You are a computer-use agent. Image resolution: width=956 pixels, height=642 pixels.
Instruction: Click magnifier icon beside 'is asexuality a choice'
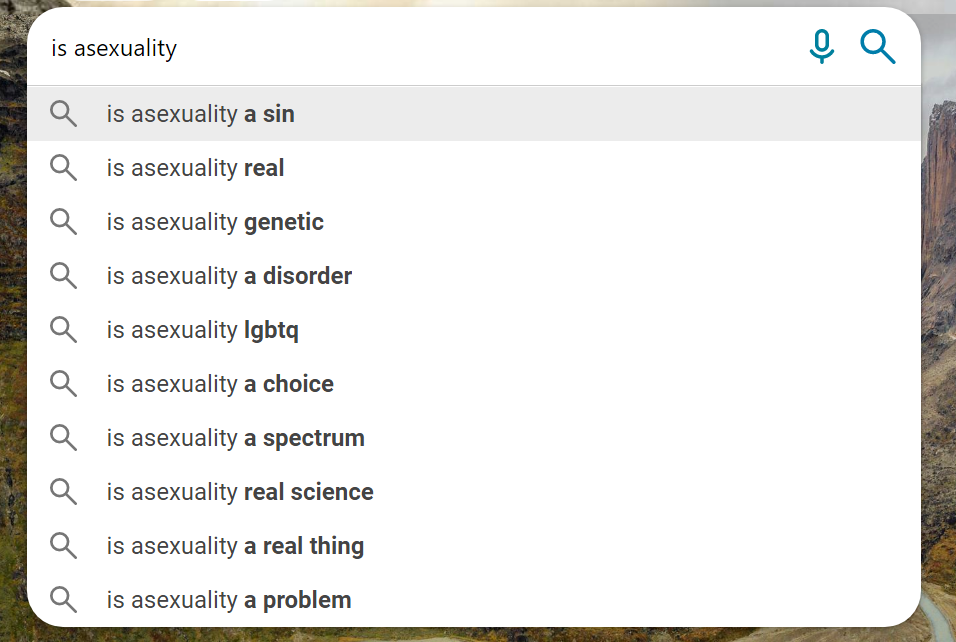[63, 384]
